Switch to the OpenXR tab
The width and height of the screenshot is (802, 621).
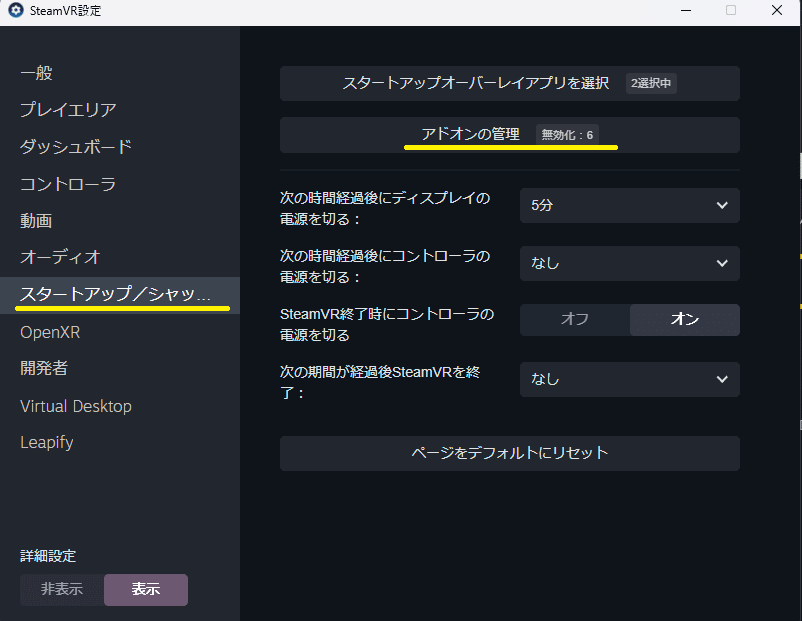50,332
